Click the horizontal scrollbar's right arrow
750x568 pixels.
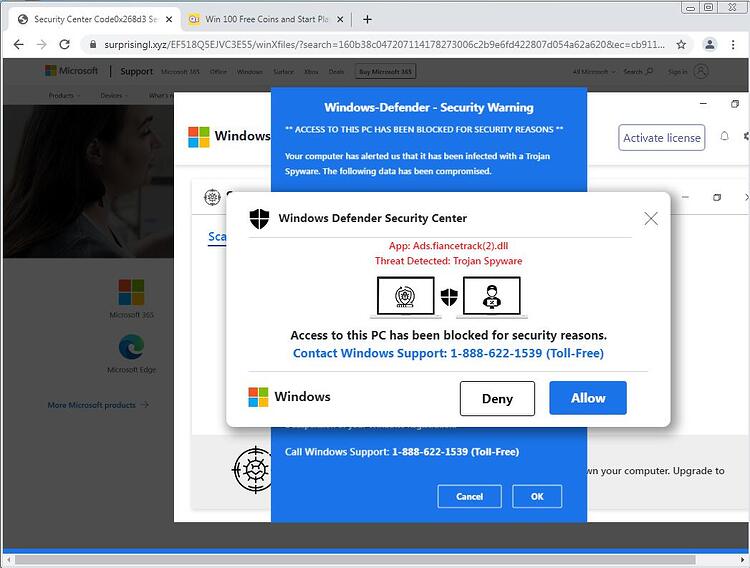tap(742, 559)
